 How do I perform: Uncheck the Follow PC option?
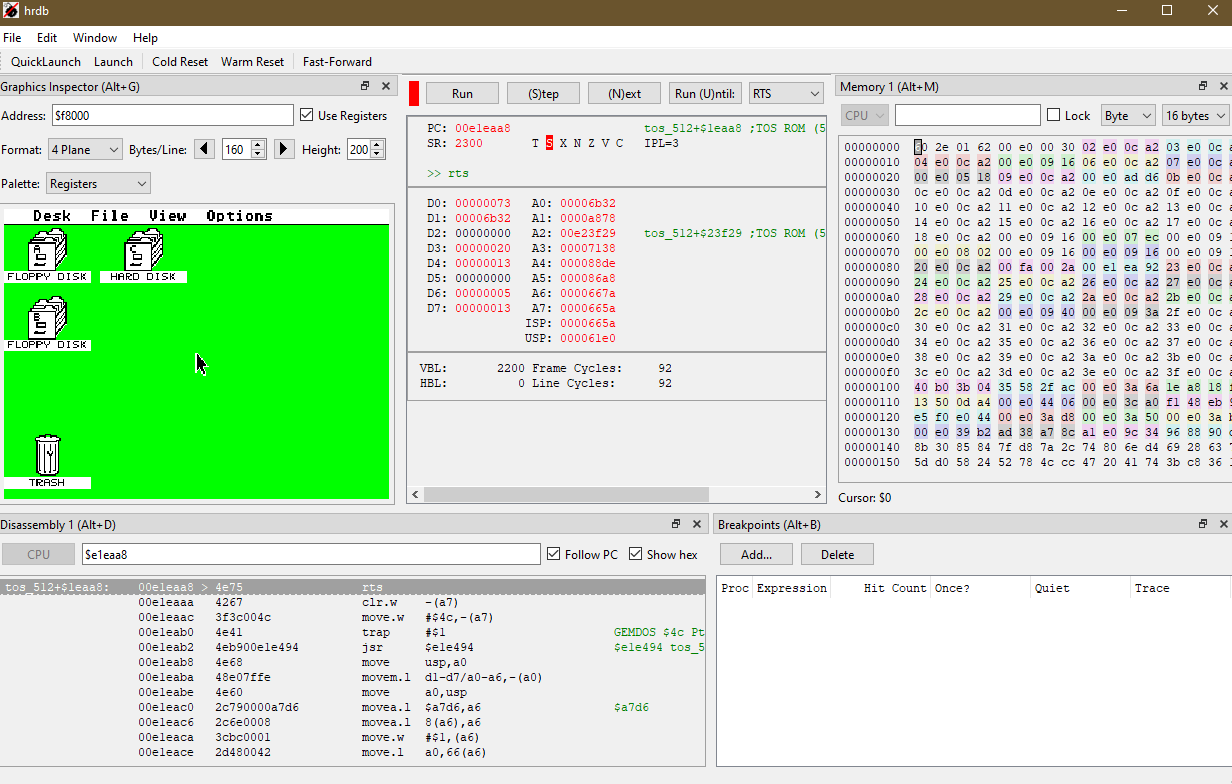point(554,554)
